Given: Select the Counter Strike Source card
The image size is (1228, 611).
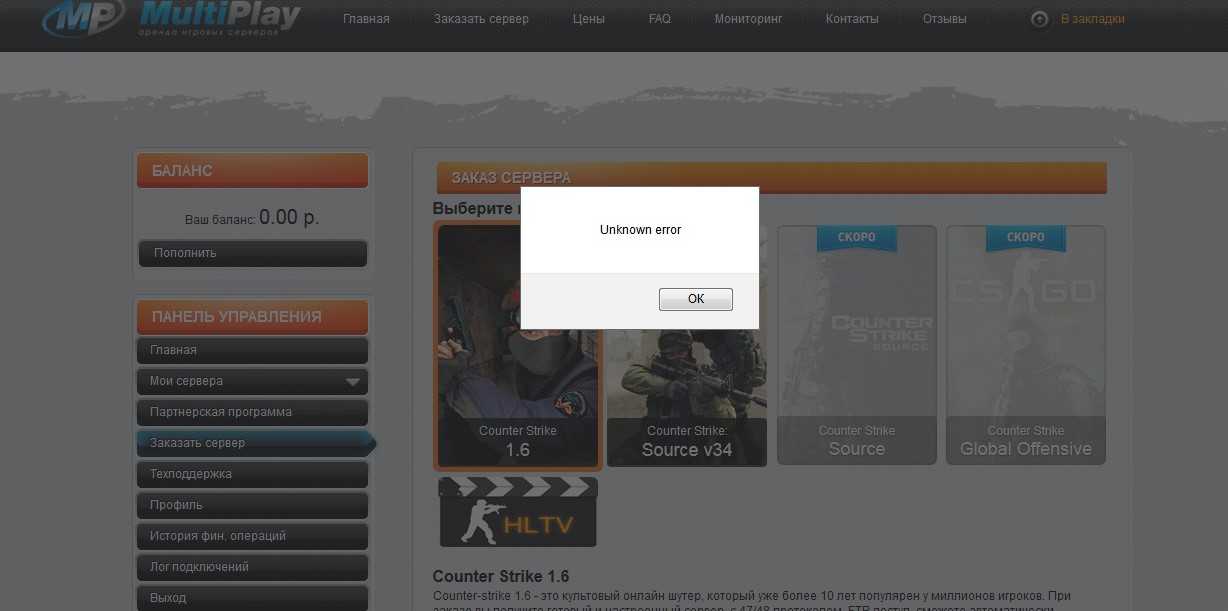Looking at the screenshot, I should pyautogui.click(x=857, y=345).
